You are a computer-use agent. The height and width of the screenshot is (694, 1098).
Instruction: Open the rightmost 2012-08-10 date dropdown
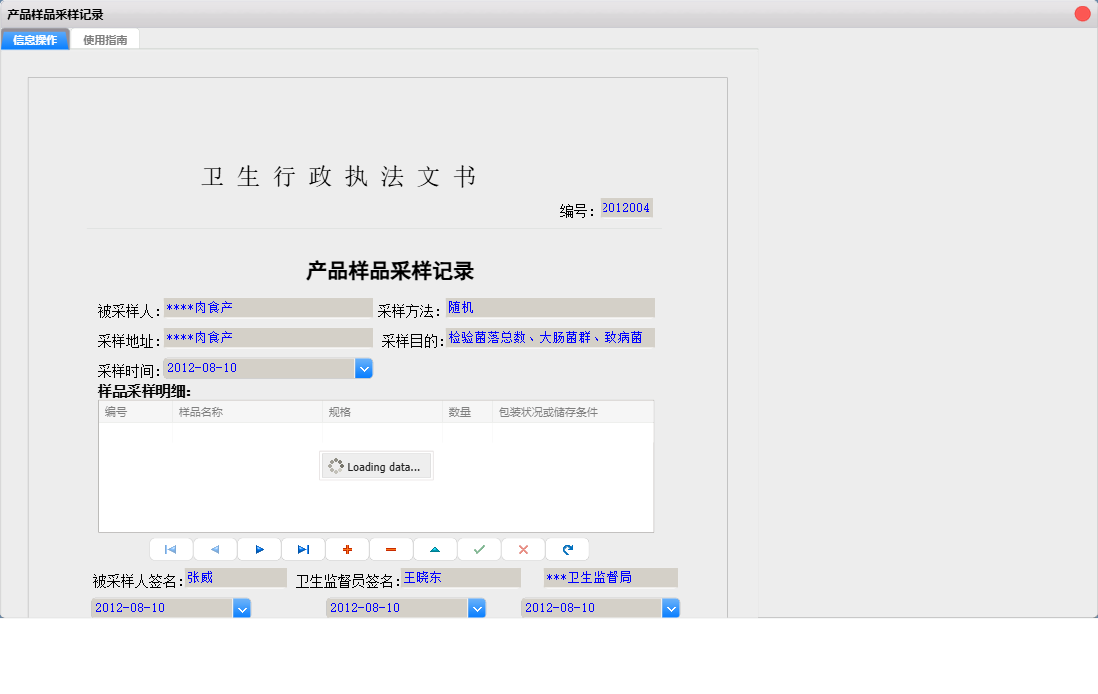(671, 607)
